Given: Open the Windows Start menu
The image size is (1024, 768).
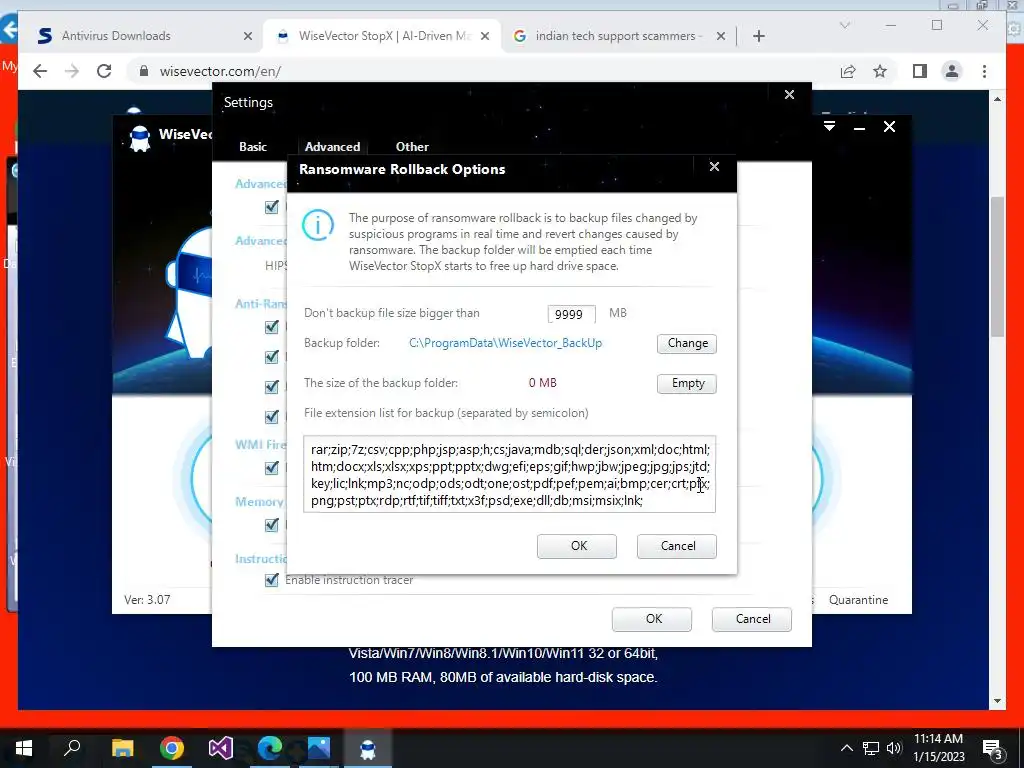Looking at the screenshot, I should tap(24, 748).
